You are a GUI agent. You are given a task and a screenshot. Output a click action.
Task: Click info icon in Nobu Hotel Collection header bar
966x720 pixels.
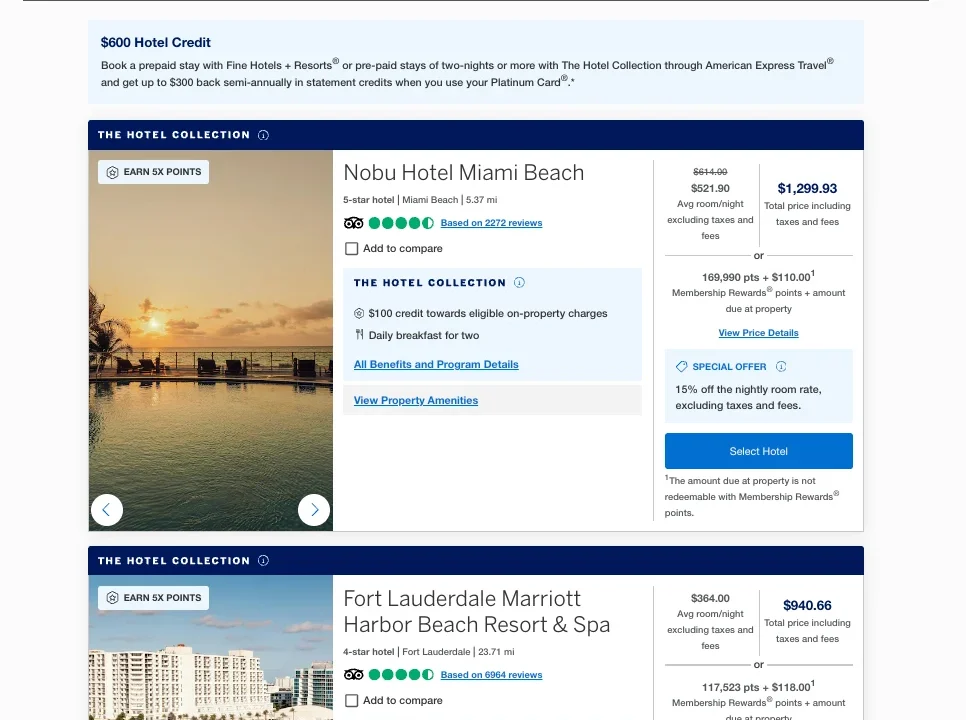click(x=263, y=135)
